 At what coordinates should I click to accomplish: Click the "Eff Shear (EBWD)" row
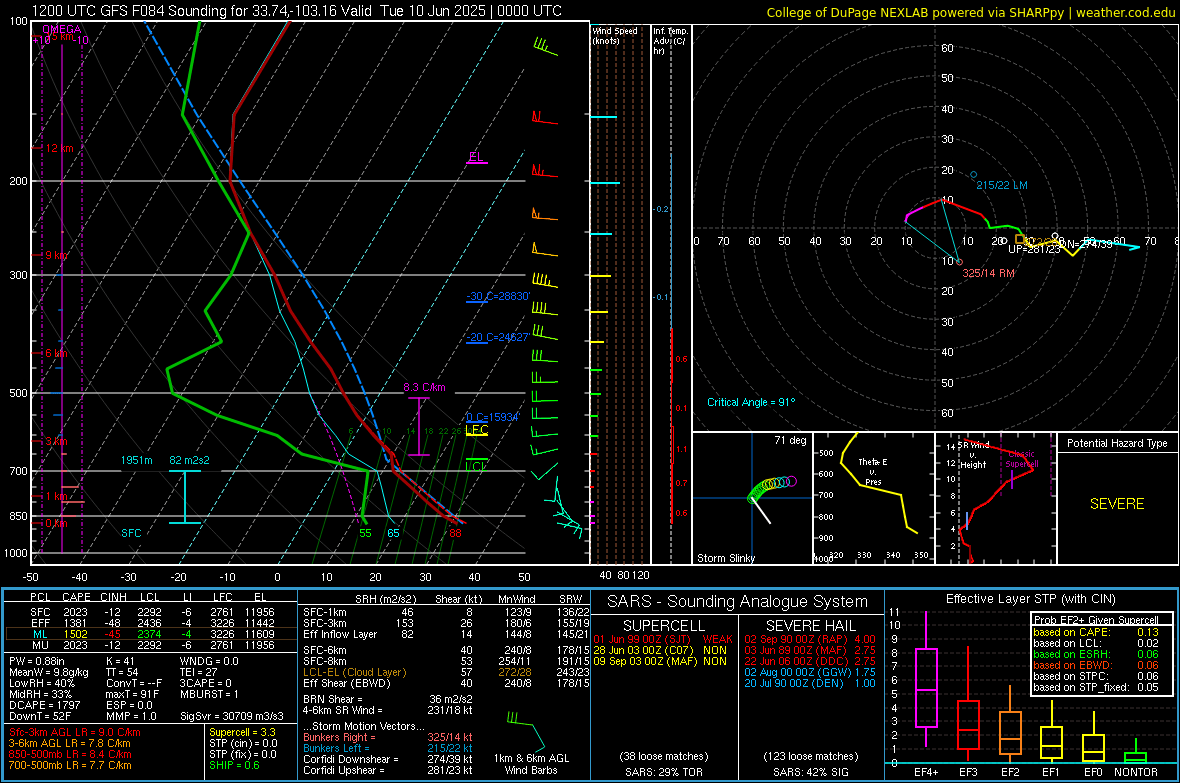[446, 684]
